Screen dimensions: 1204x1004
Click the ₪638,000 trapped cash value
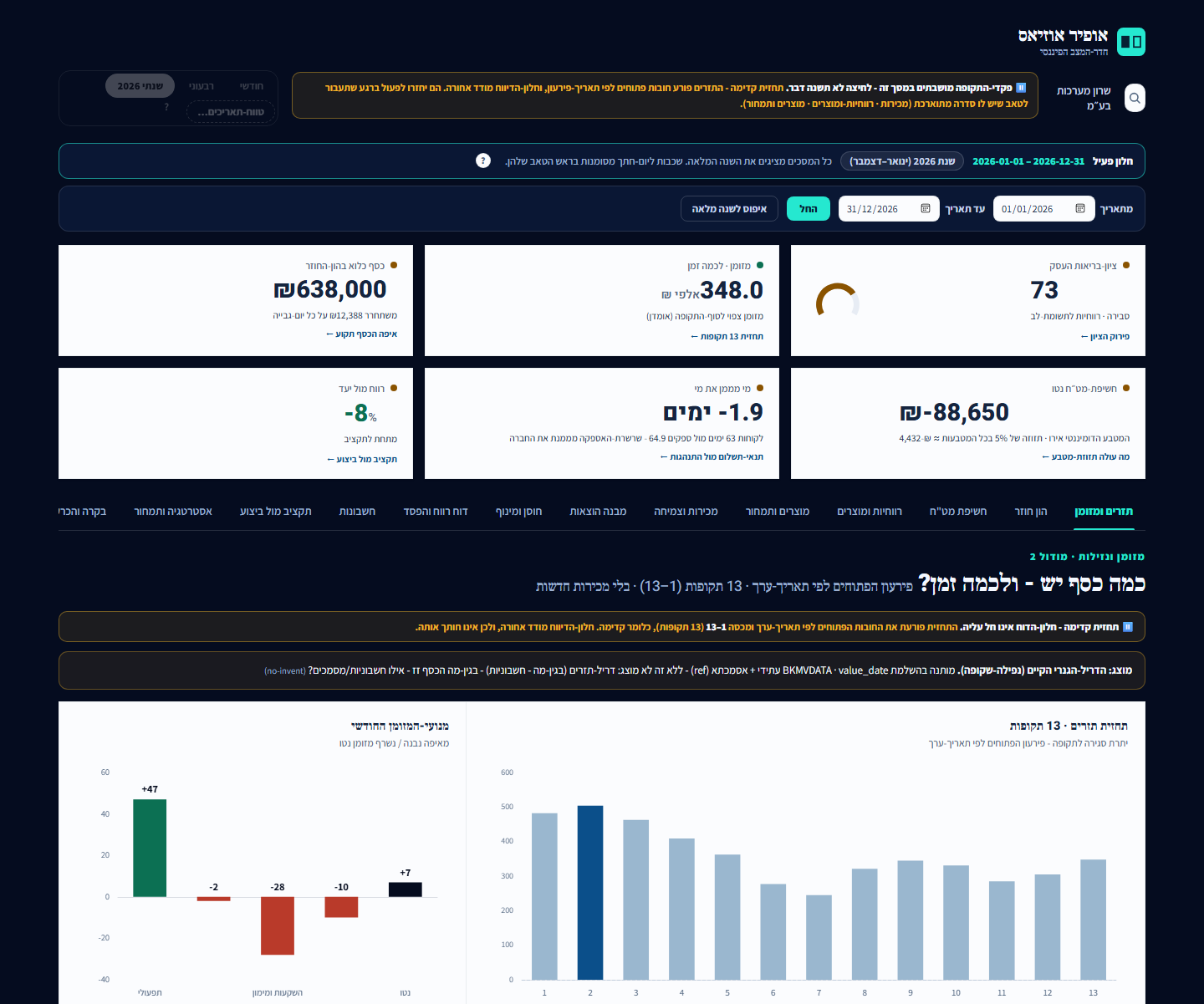tap(330, 289)
